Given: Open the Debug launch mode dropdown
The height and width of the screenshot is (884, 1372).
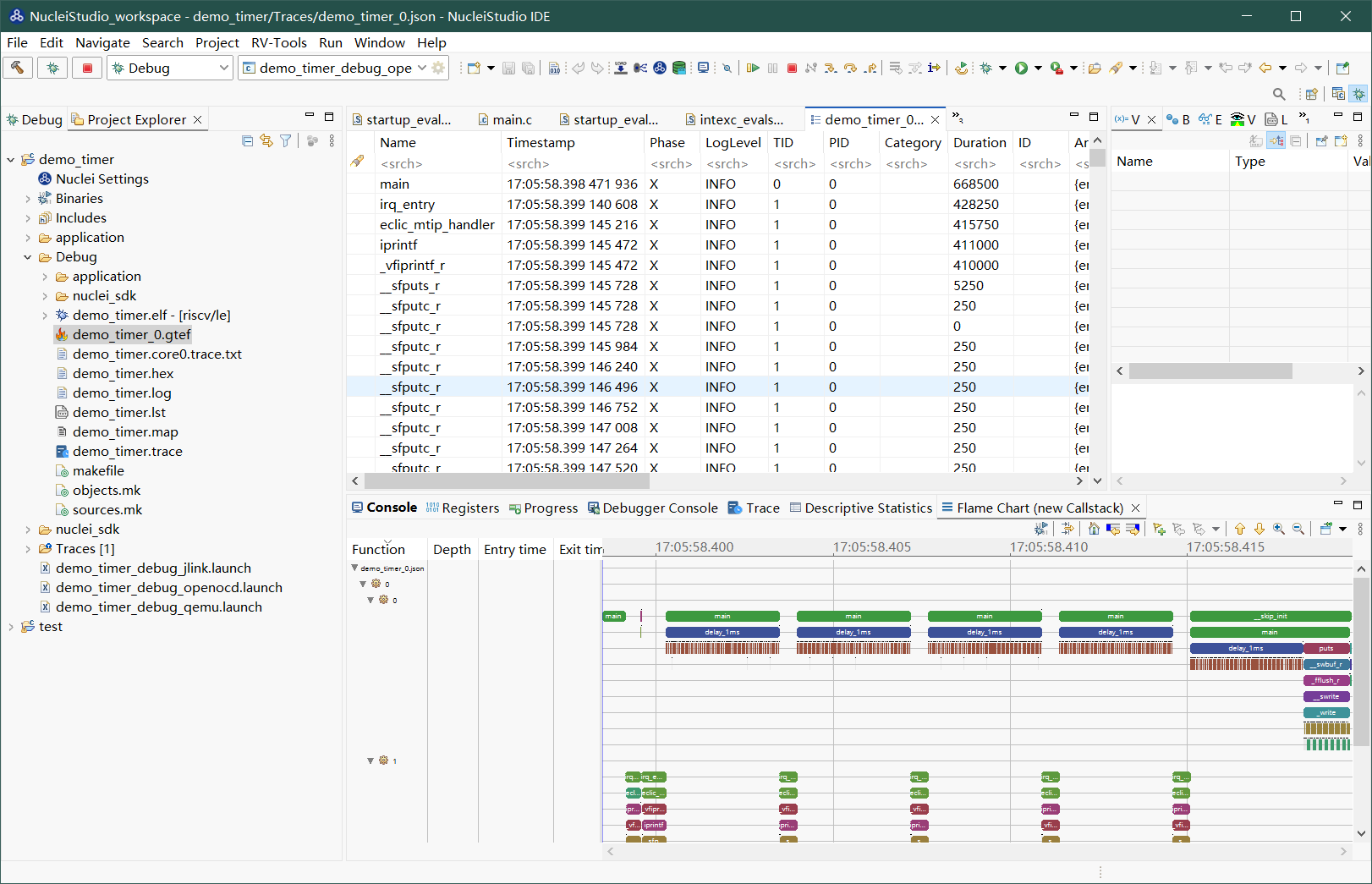Looking at the screenshot, I should (223, 68).
